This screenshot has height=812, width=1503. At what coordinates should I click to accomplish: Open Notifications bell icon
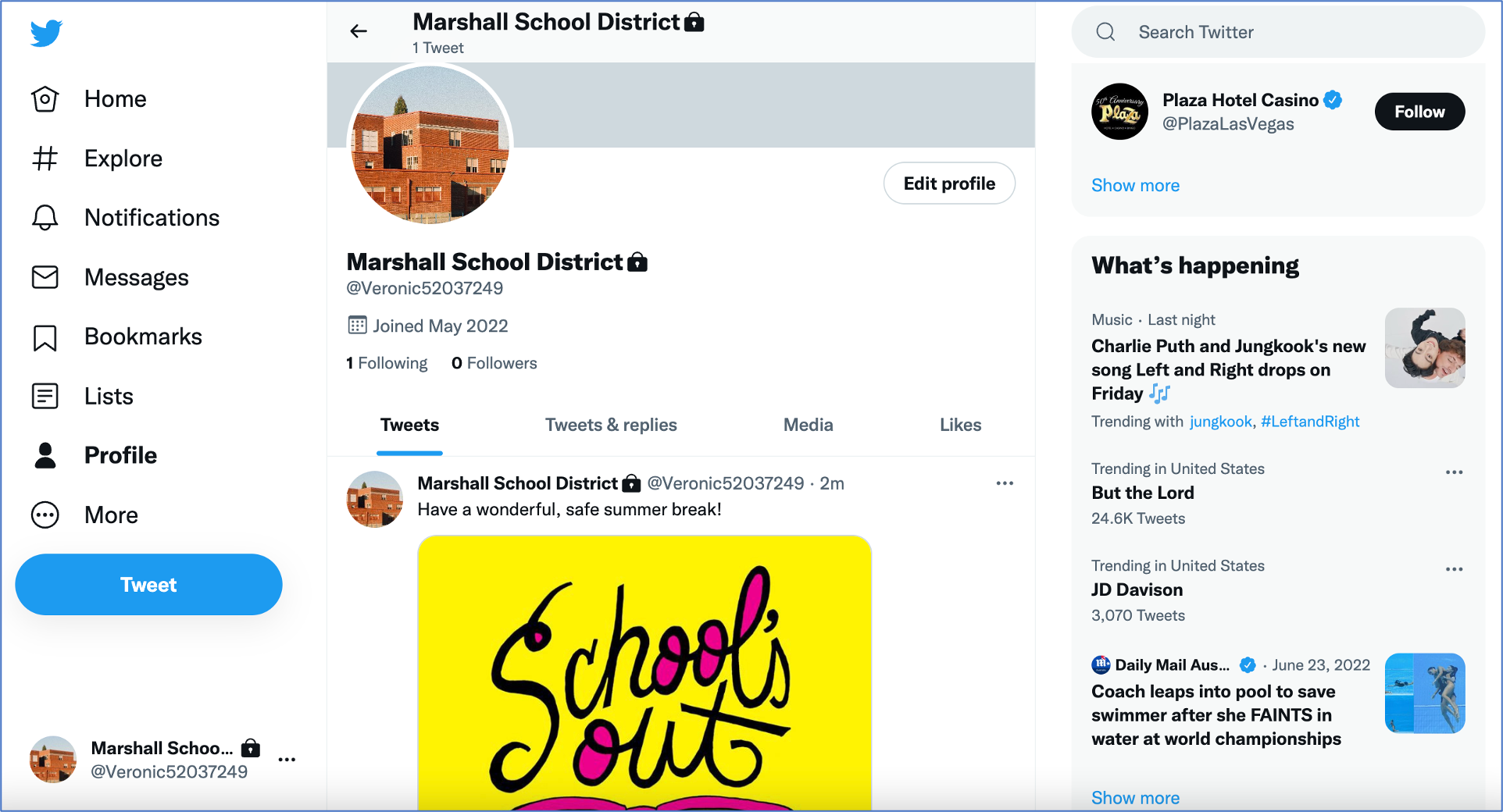pos(45,218)
